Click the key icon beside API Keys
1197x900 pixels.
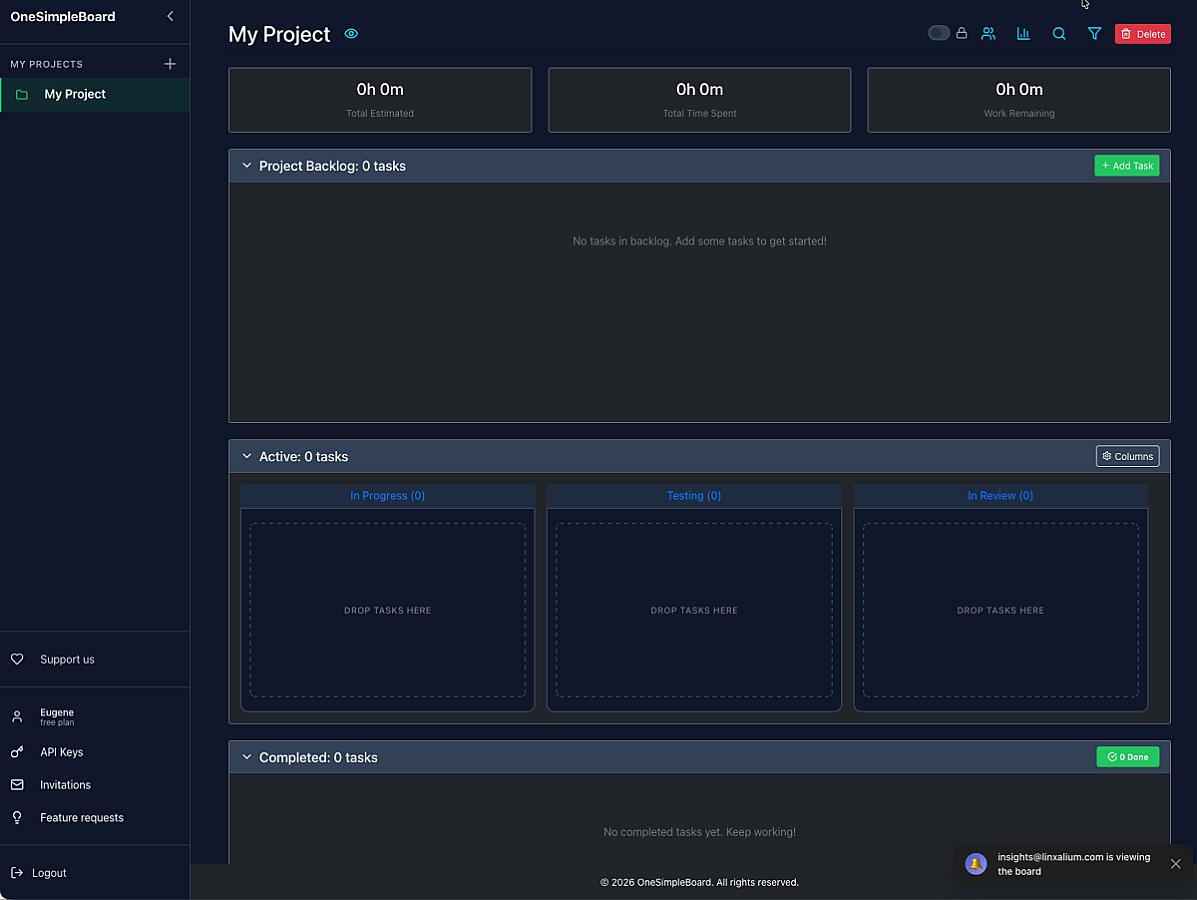coord(17,753)
